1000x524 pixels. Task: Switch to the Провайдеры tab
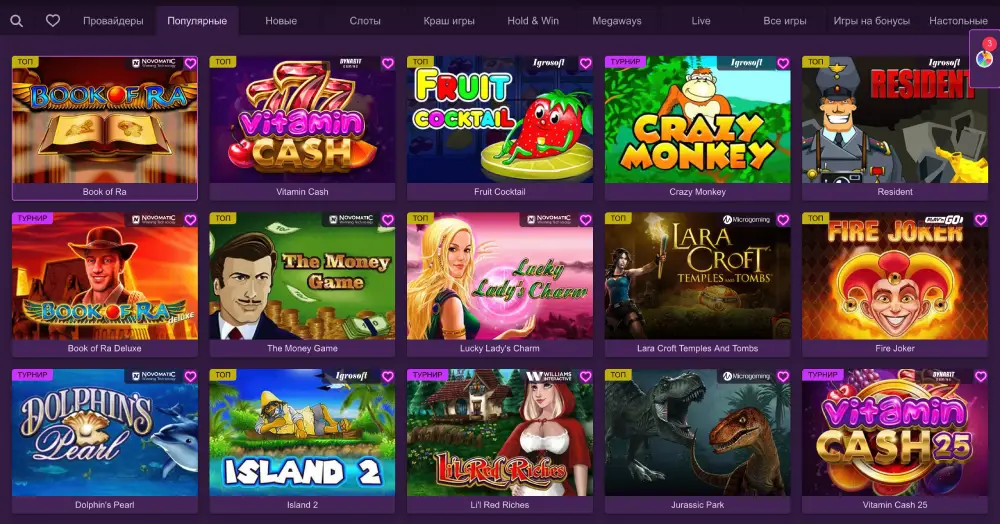pyautogui.click(x=113, y=21)
